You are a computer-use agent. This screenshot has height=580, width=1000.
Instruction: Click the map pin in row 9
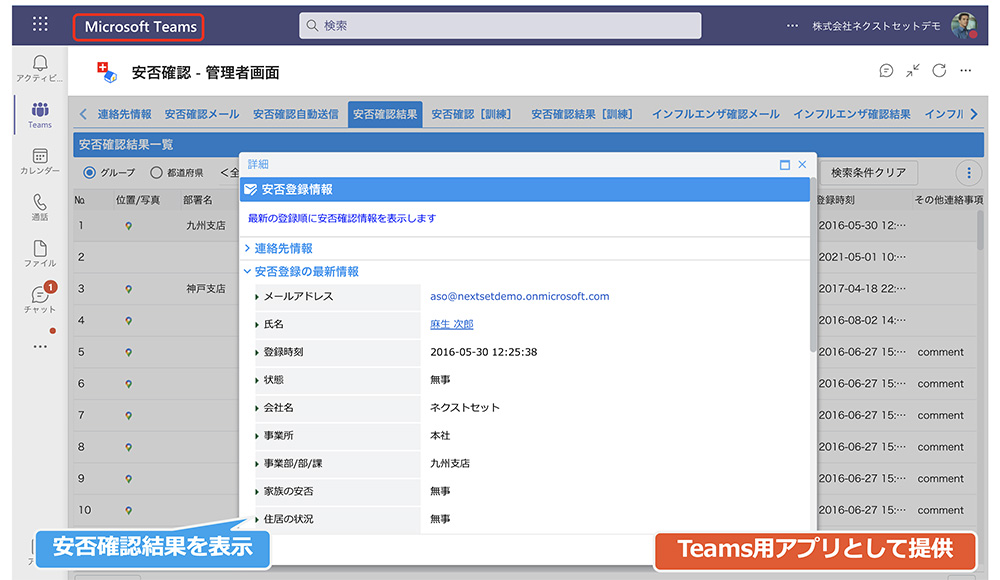pos(128,479)
